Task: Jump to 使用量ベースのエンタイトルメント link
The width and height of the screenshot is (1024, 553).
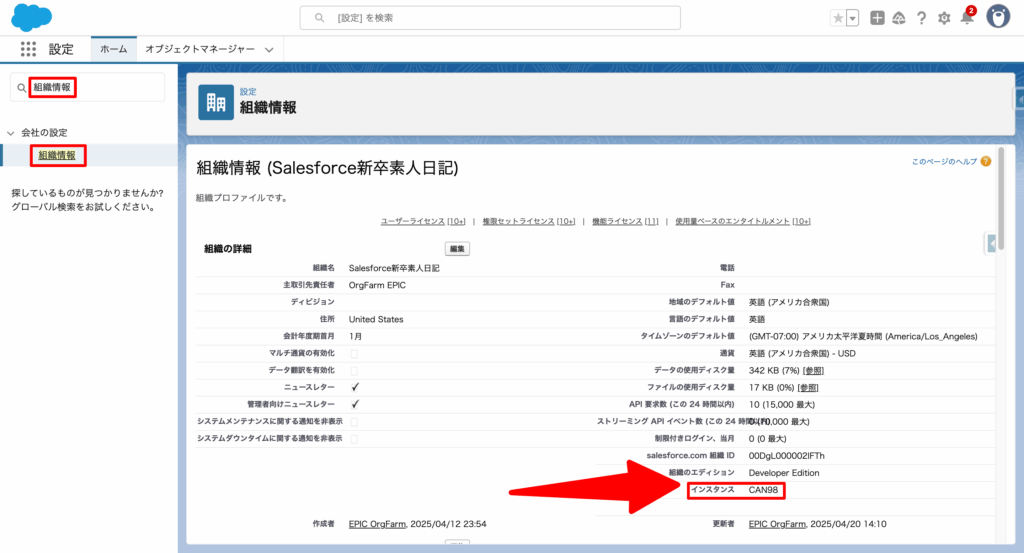Action: [x=743, y=221]
